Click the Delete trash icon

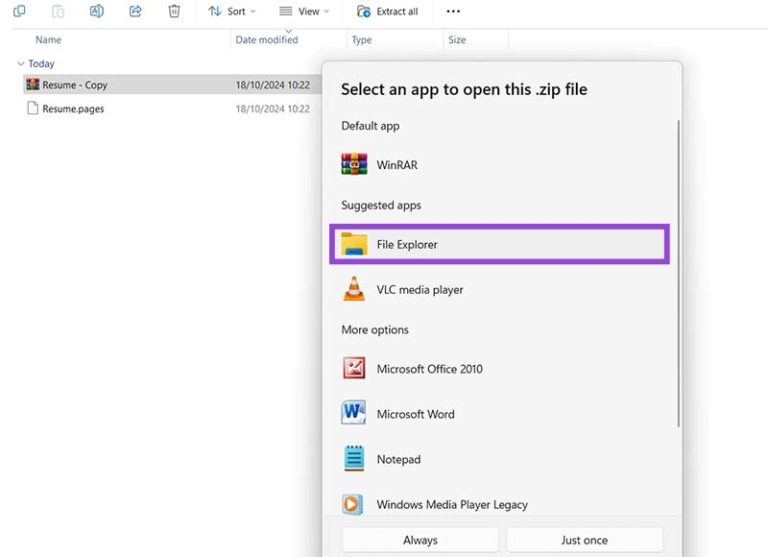coord(174,11)
